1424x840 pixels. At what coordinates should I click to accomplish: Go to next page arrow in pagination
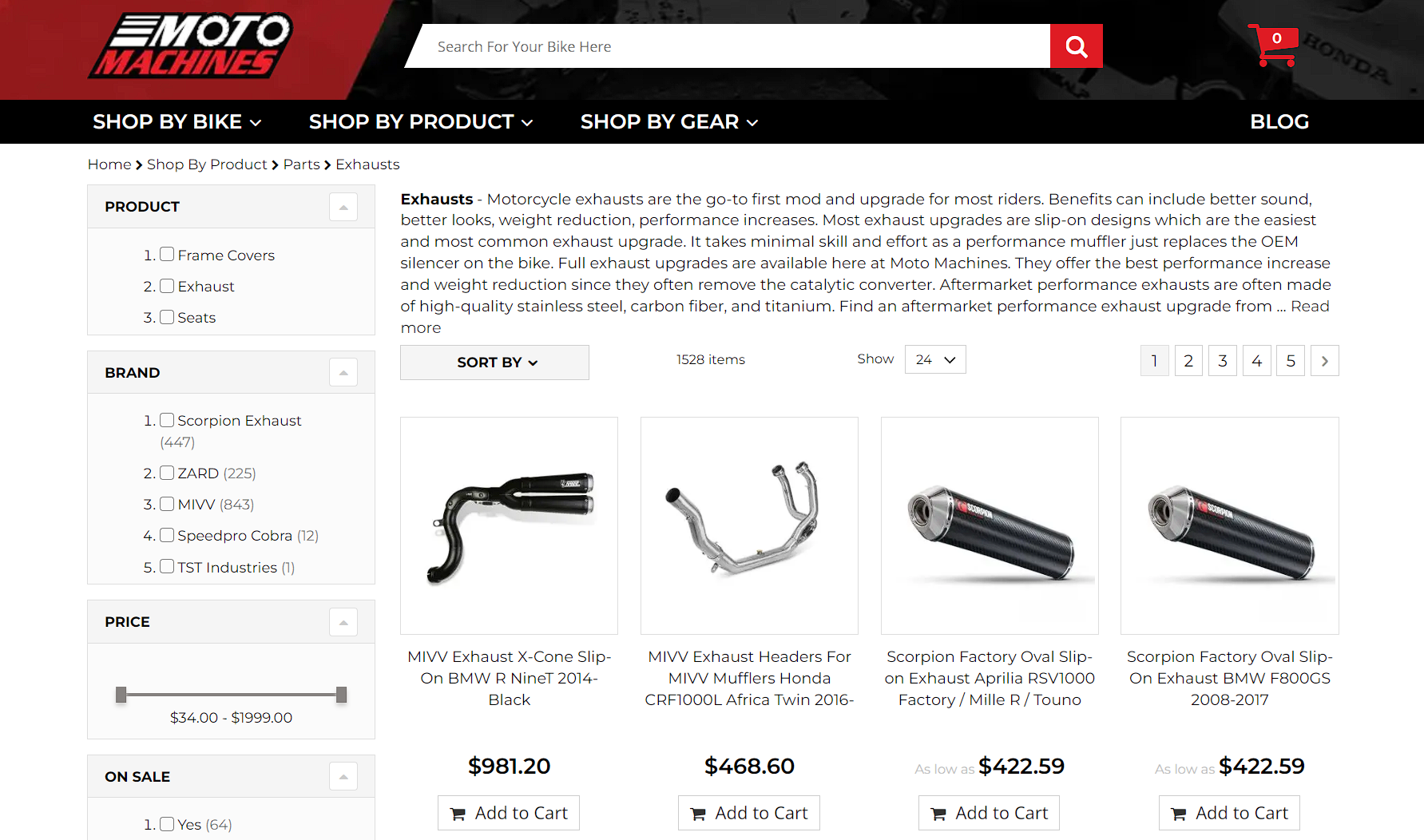click(x=1324, y=361)
